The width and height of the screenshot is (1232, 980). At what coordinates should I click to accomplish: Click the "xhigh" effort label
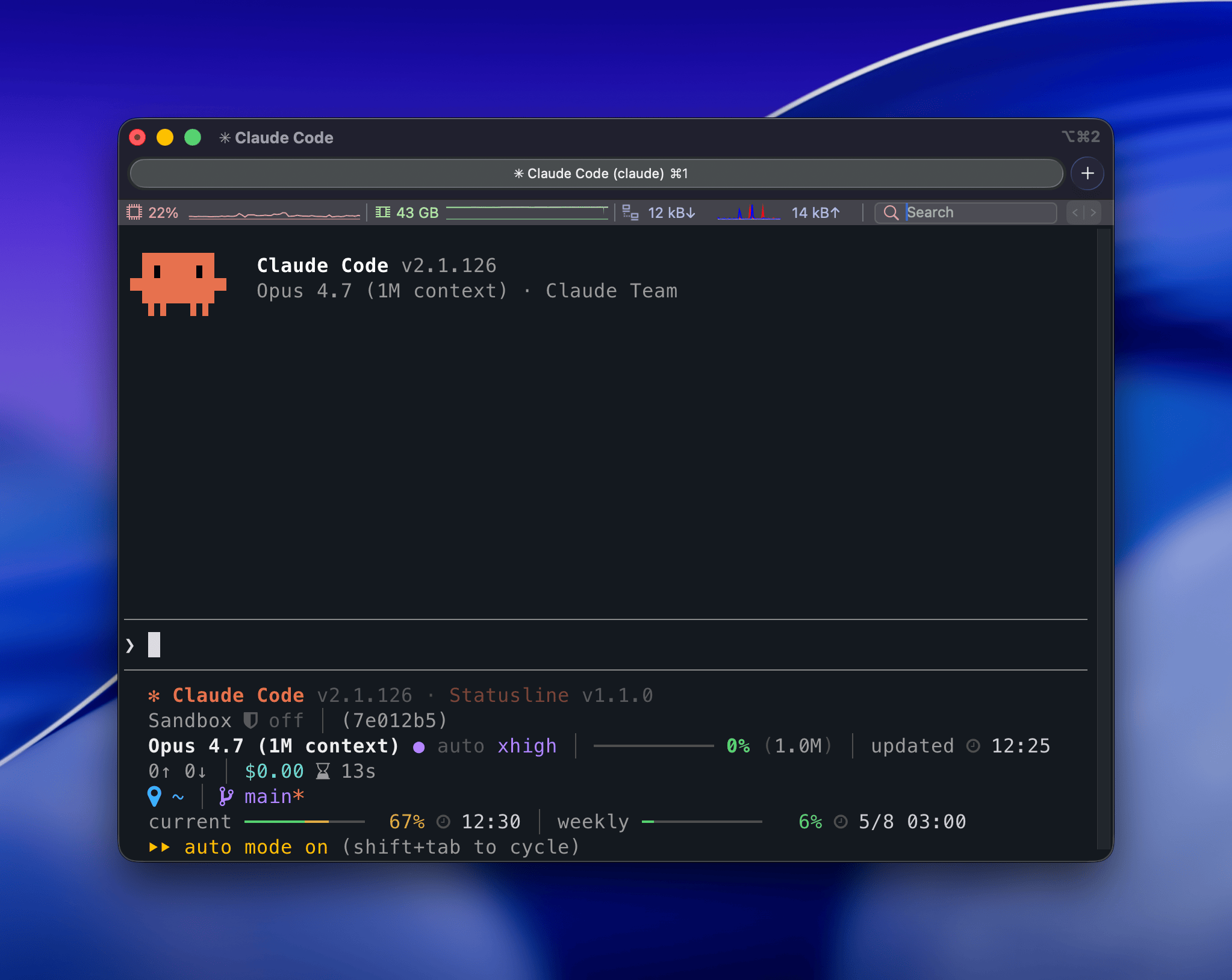[527, 746]
